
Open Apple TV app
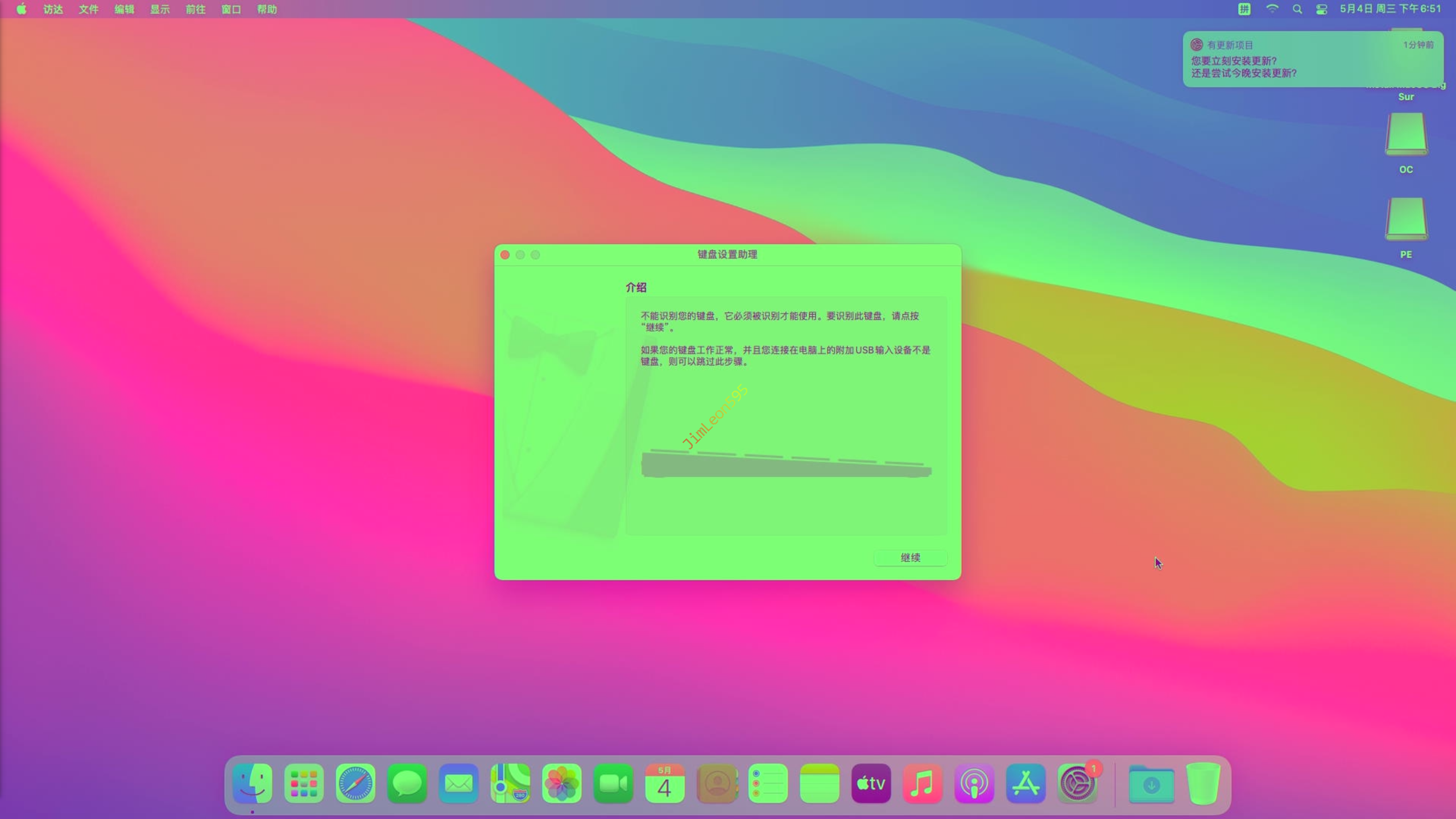(871, 783)
